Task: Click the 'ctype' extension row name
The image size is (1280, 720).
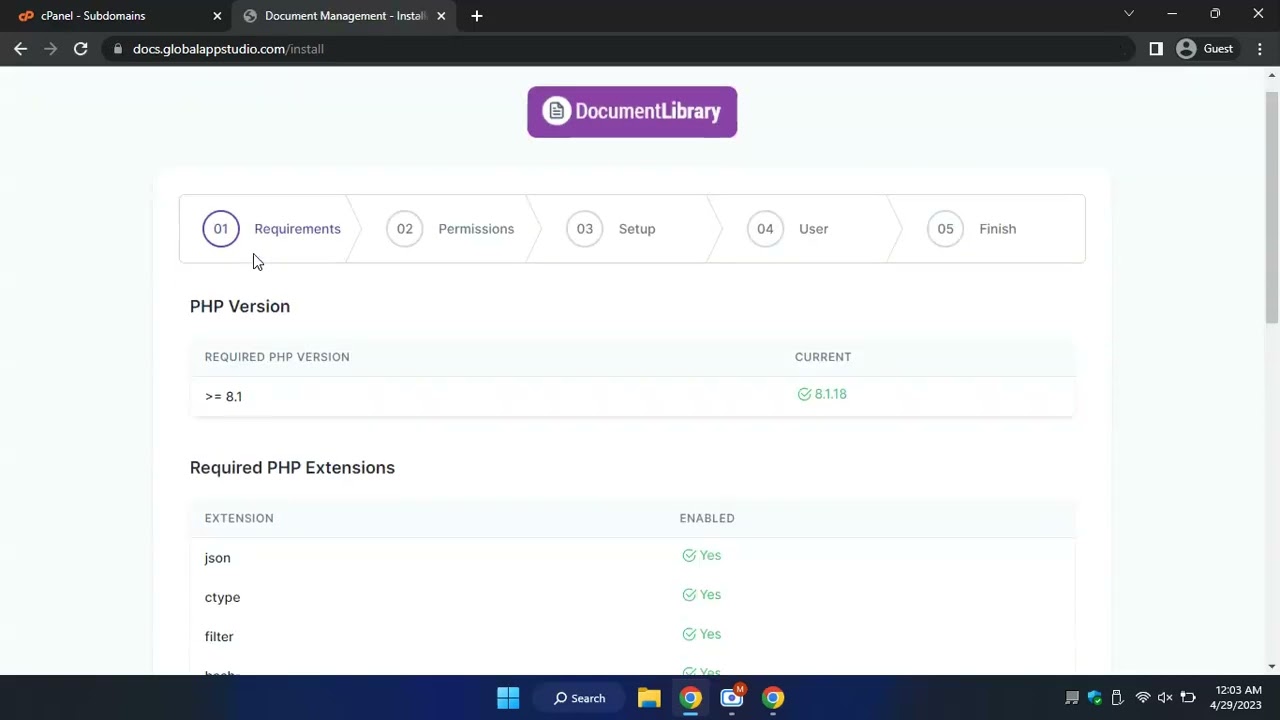Action: [222, 597]
